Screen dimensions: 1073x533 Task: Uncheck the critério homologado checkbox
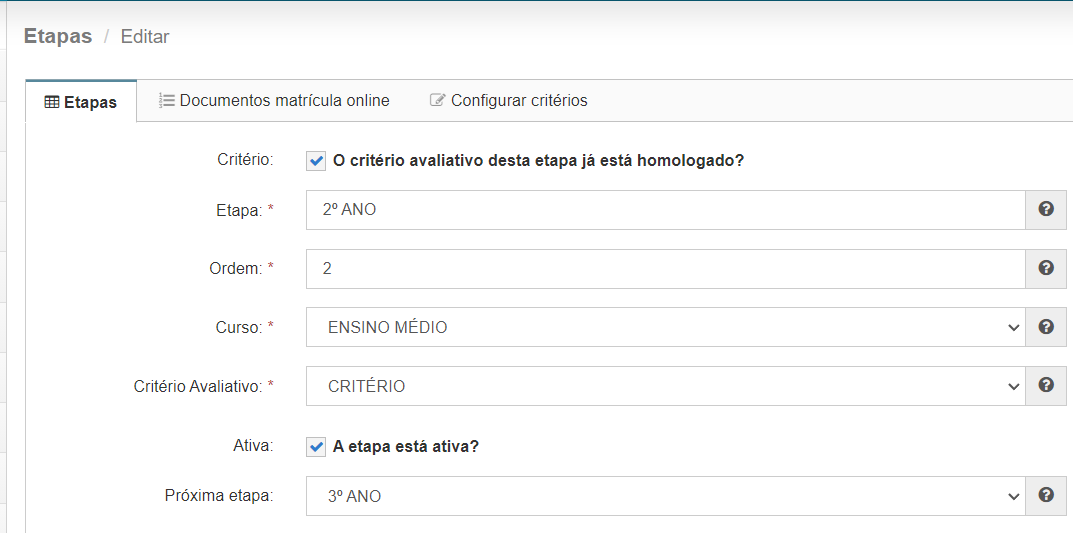pos(316,161)
